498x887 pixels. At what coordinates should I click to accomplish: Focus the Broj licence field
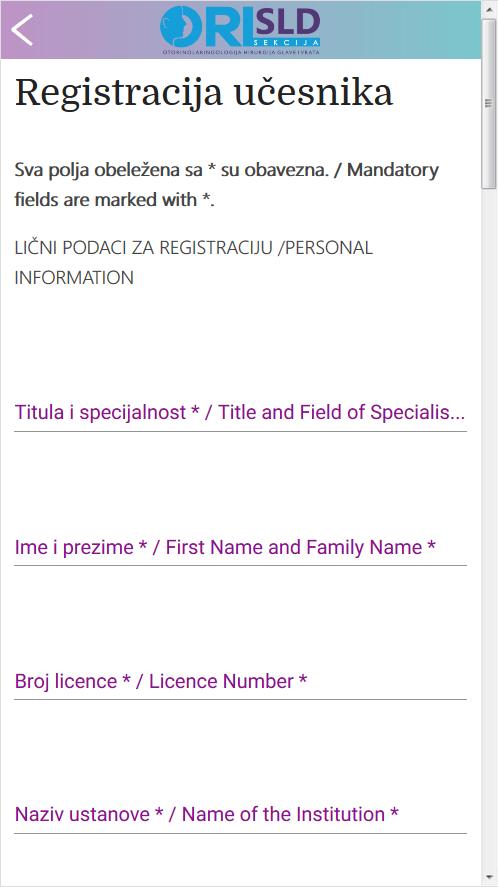click(x=241, y=682)
